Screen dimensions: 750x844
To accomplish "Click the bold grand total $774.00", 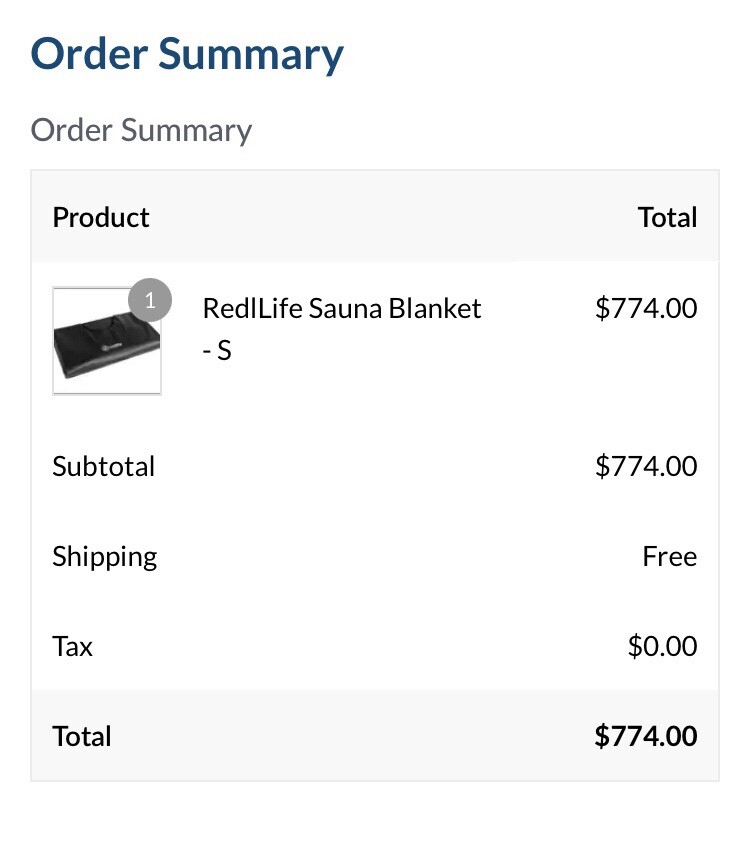I will click(x=646, y=736).
